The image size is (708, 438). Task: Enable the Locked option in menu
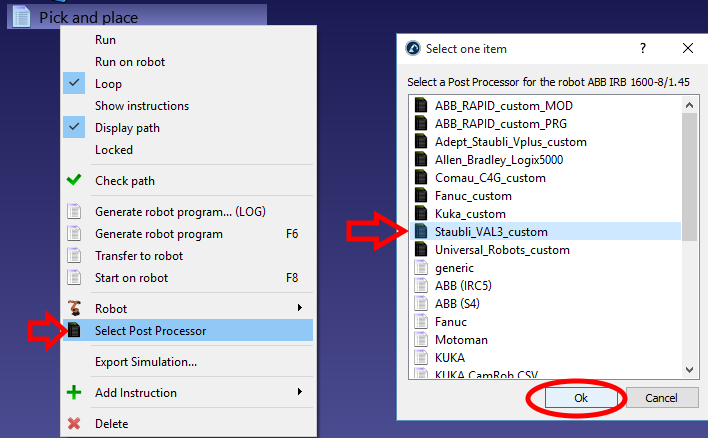tap(113, 150)
